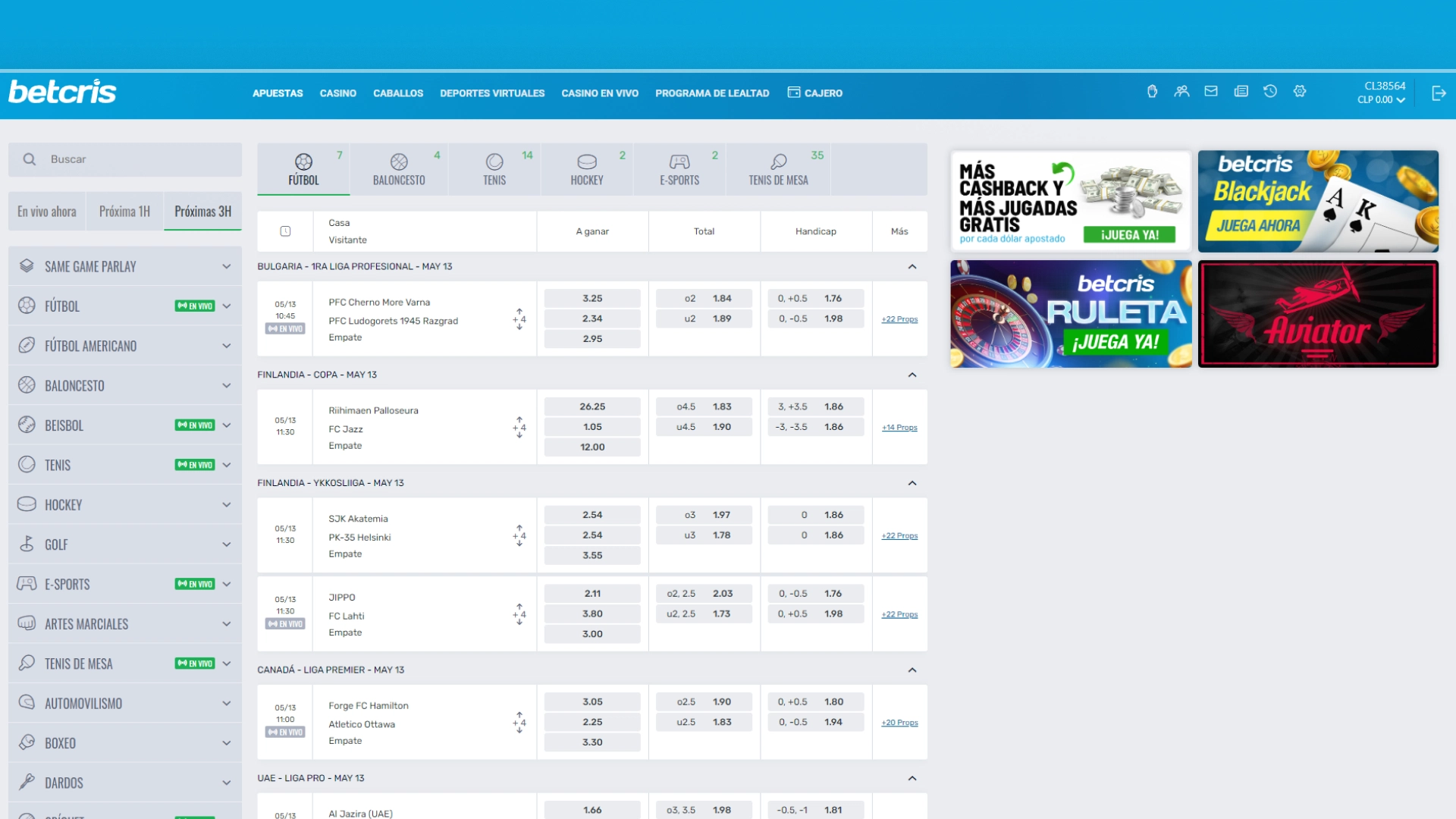Select JIPPO to win at 2.11
This screenshot has width=1456, height=819.
click(592, 594)
